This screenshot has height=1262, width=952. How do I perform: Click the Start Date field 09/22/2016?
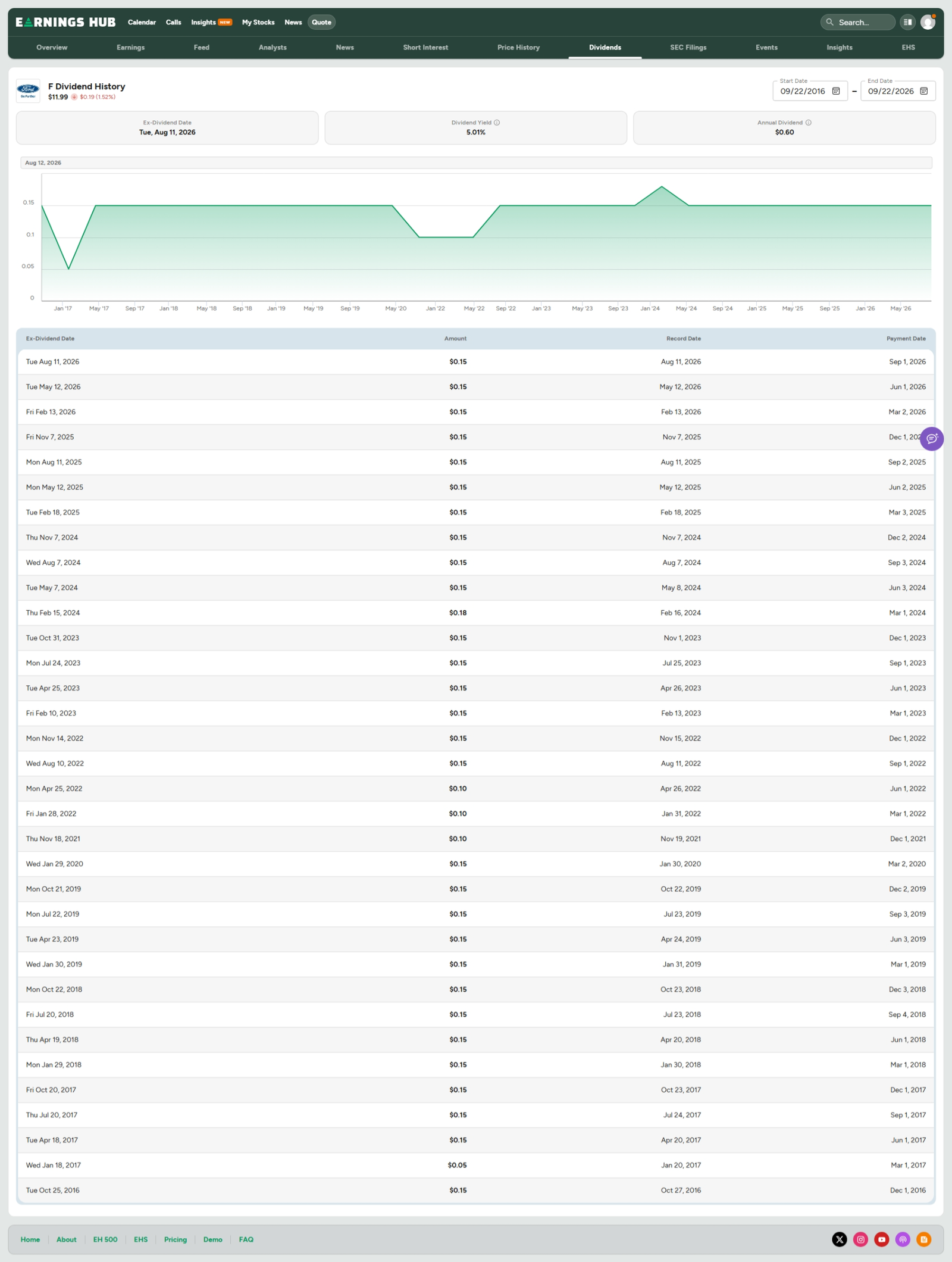(x=810, y=91)
